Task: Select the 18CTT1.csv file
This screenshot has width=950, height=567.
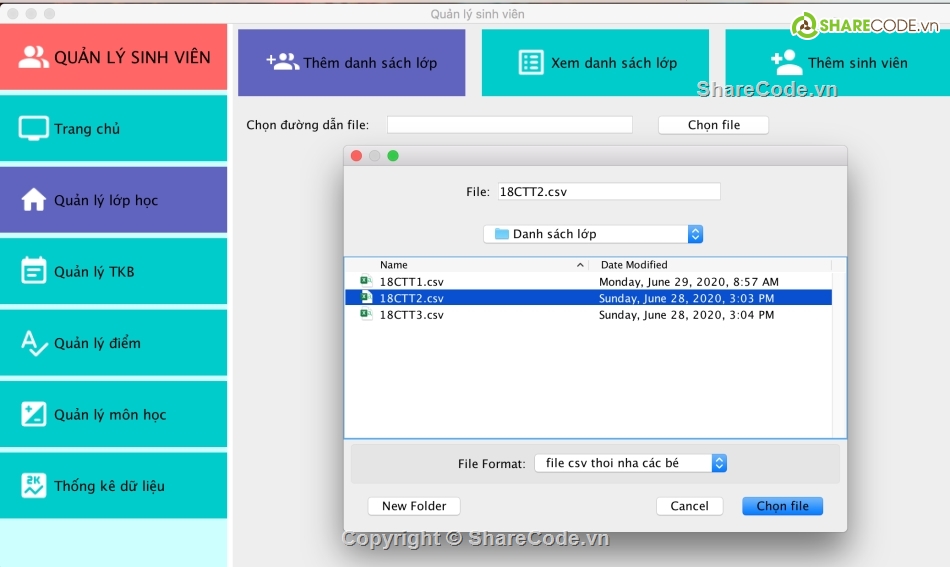Action: pos(411,282)
